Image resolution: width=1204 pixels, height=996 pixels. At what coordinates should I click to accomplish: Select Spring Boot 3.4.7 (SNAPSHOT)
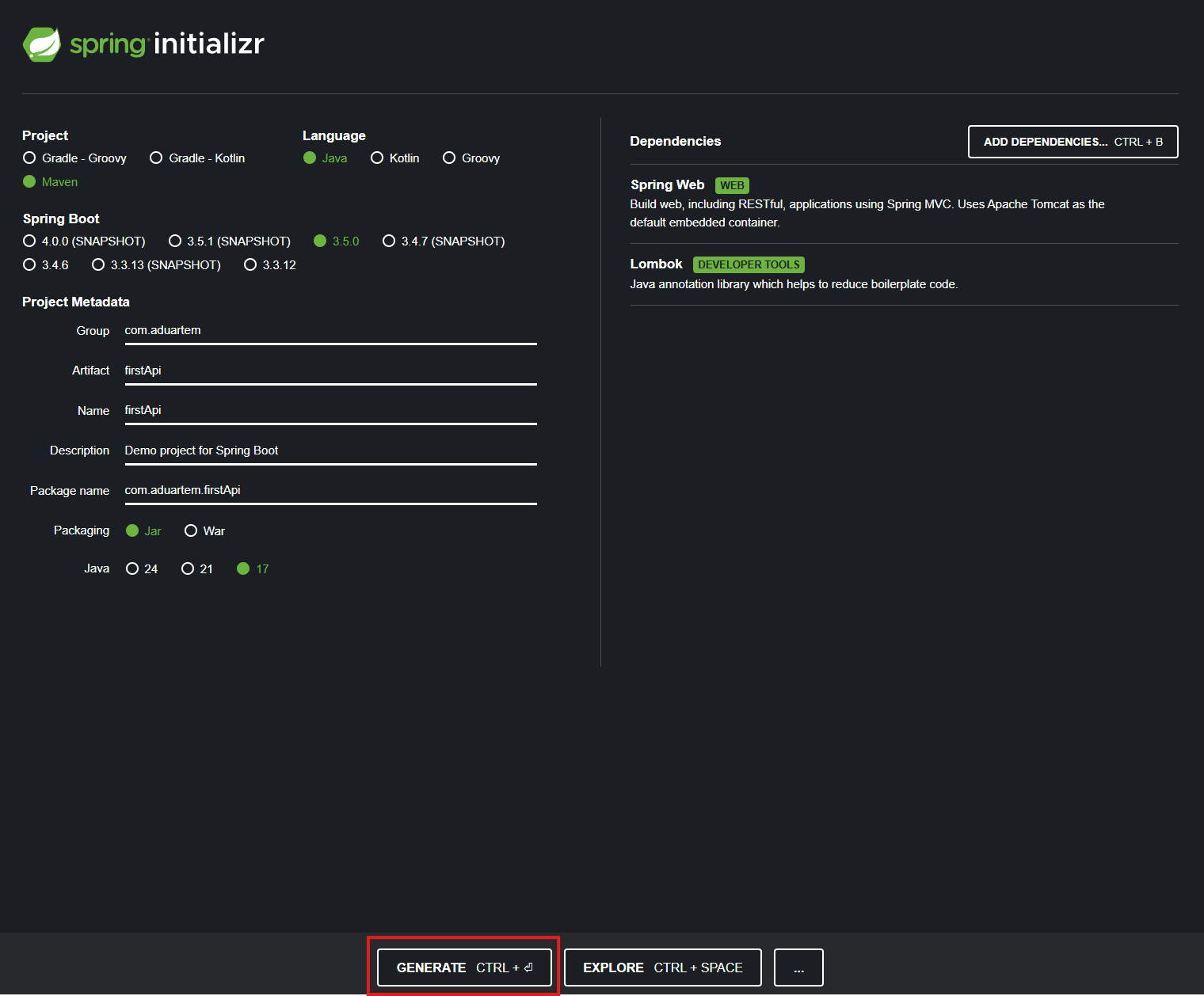(444, 241)
